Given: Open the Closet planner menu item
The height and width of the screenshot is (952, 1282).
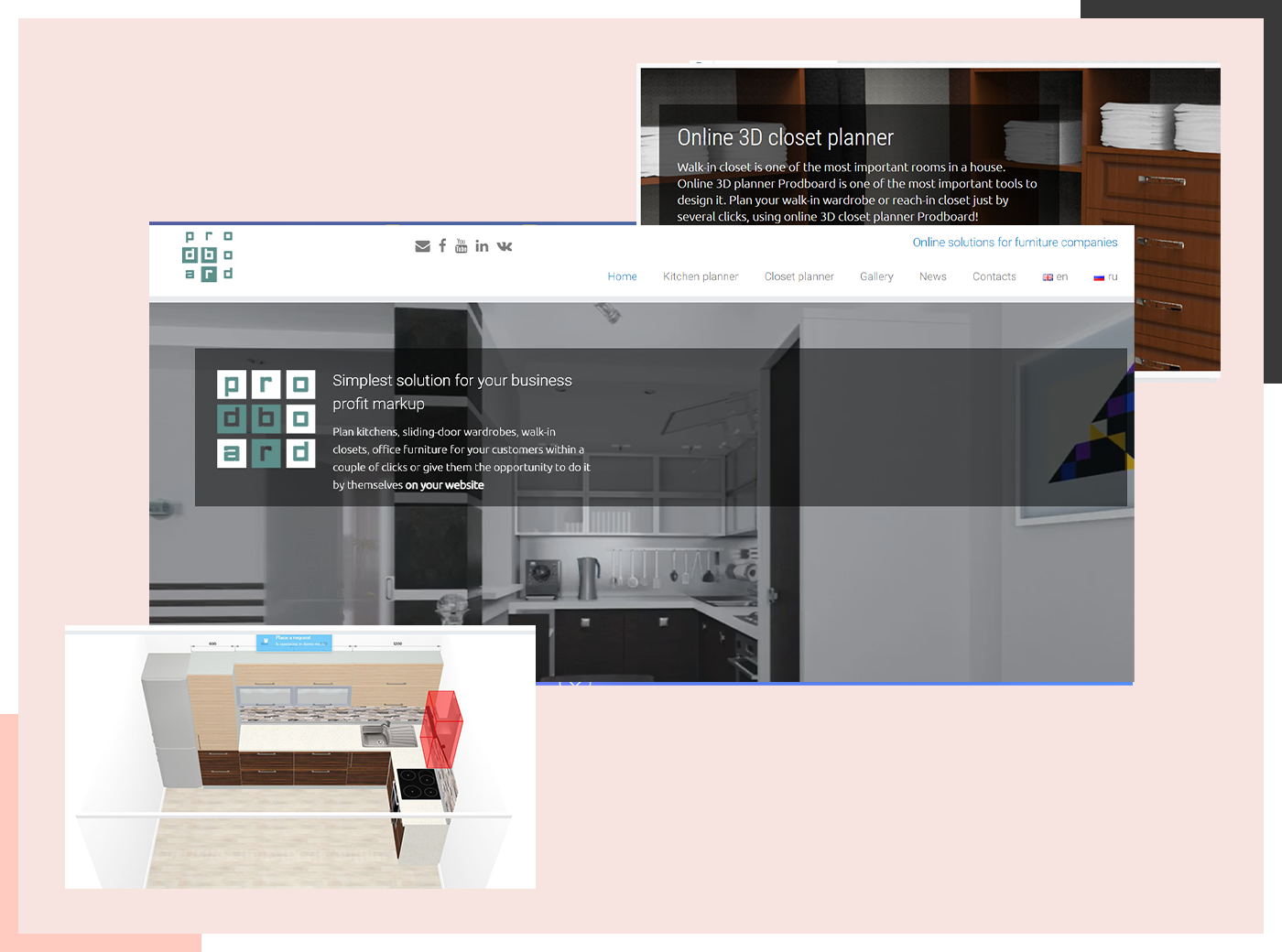Looking at the screenshot, I should tap(799, 276).
